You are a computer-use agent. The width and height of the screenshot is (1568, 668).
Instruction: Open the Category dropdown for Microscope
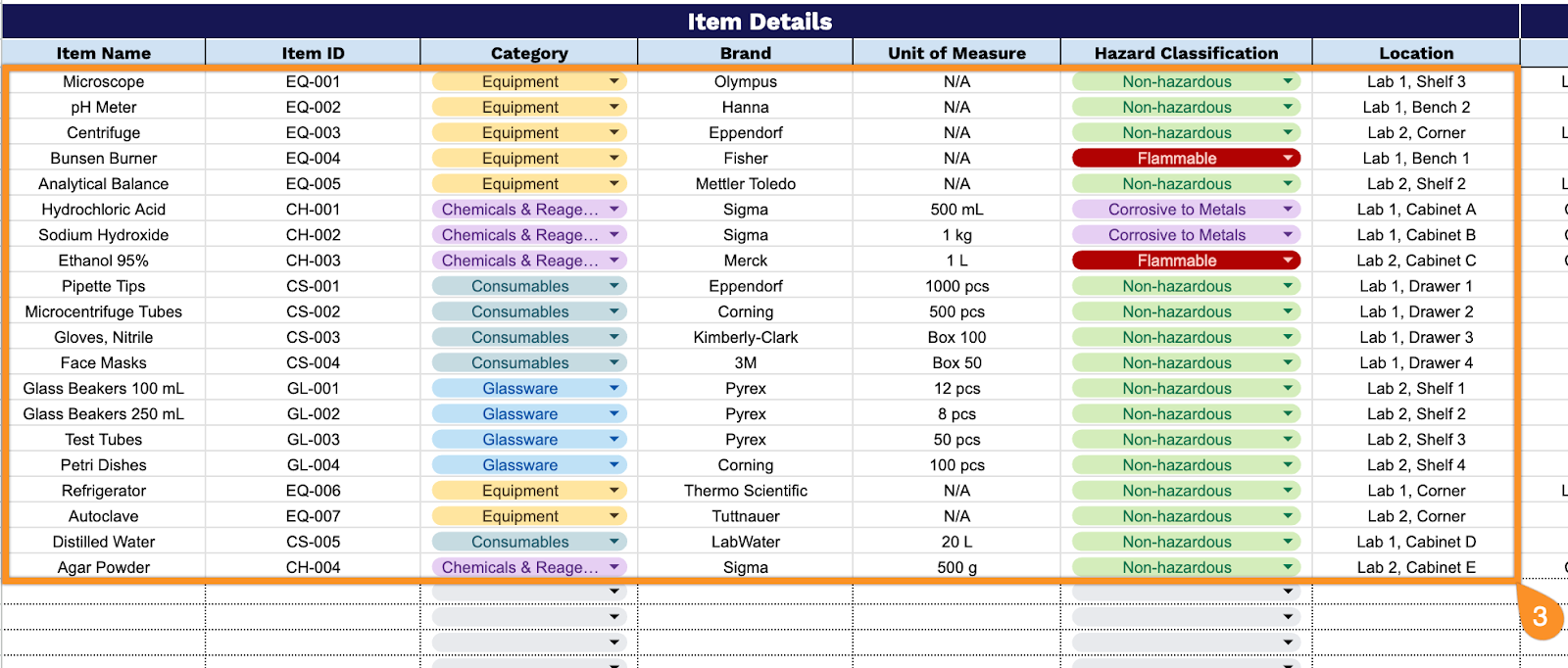pos(613,81)
